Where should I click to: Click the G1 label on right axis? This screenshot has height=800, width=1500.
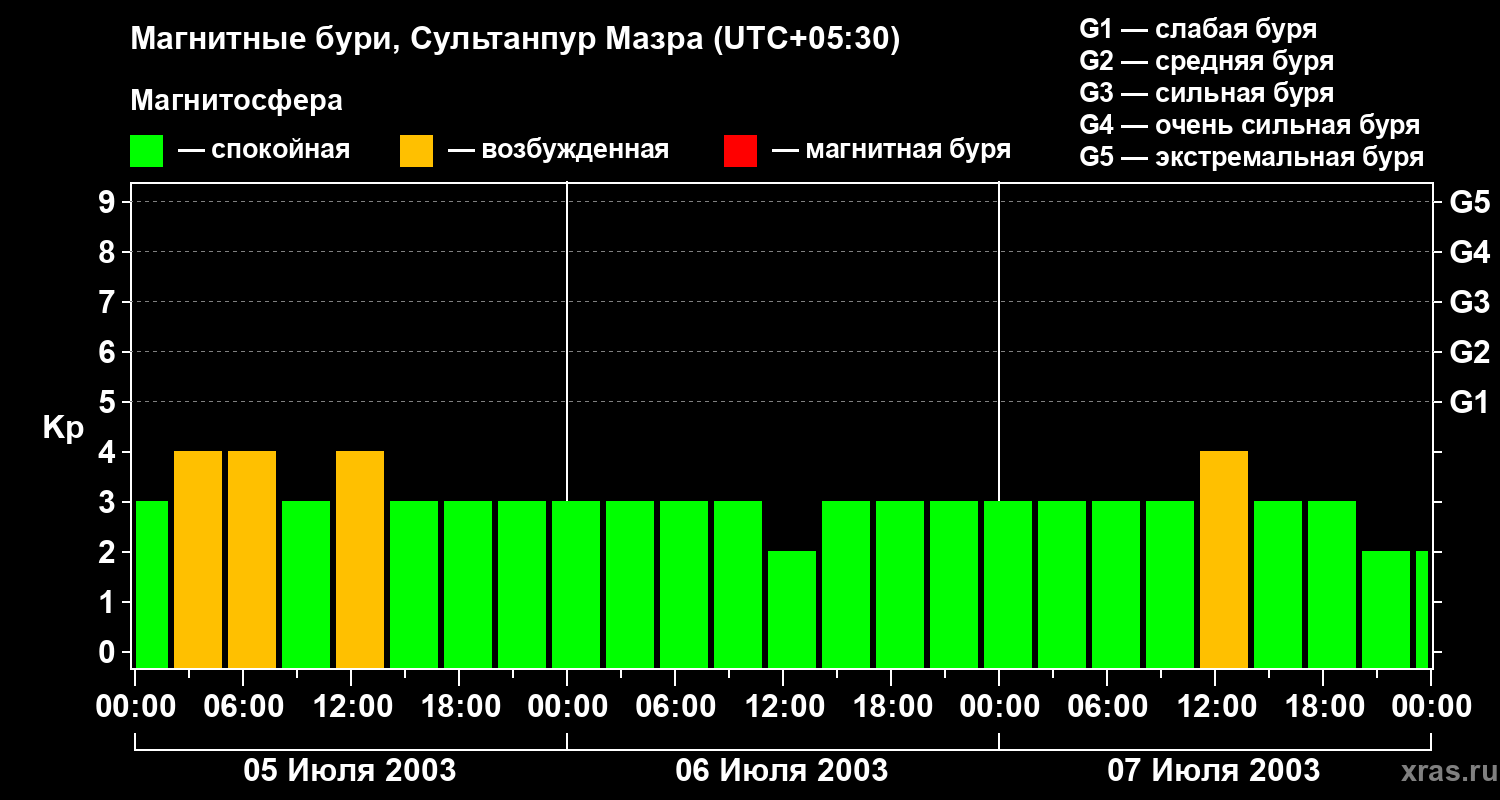pyautogui.click(x=1469, y=403)
